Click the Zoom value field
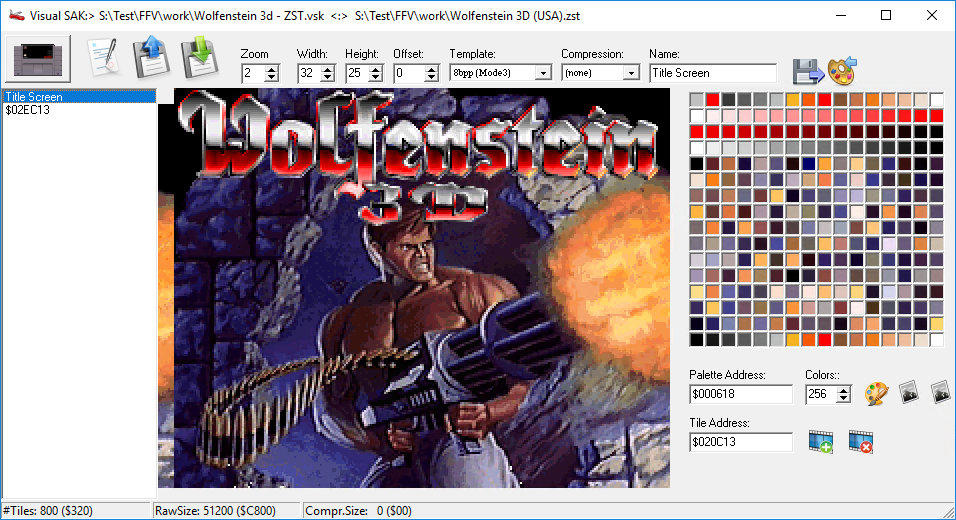This screenshot has height=520, width=956. coord(253,73)
